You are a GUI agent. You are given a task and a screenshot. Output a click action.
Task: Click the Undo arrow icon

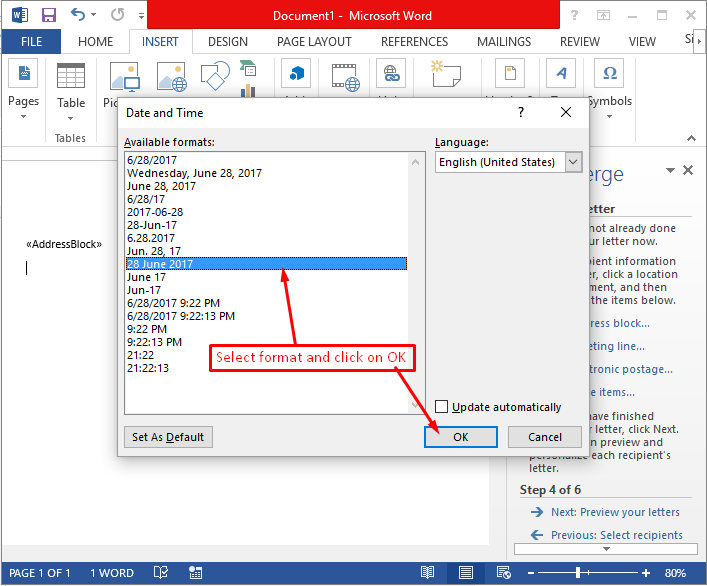pyautogui.click(x=78, y=14)
